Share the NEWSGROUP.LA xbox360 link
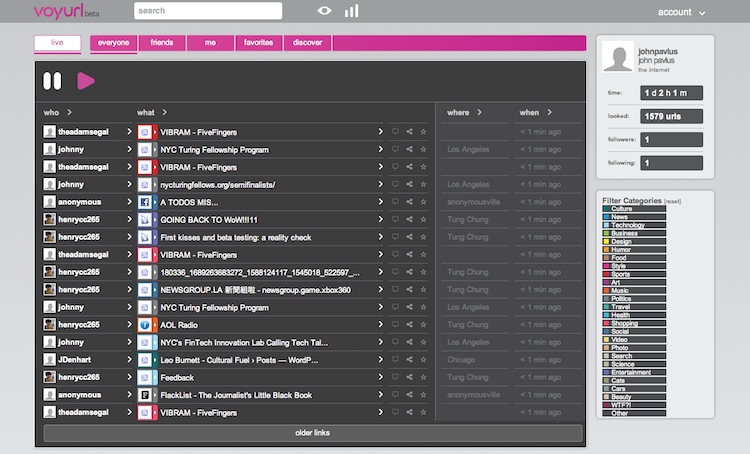Screen dimensions: 750x454 click(409, 289)
